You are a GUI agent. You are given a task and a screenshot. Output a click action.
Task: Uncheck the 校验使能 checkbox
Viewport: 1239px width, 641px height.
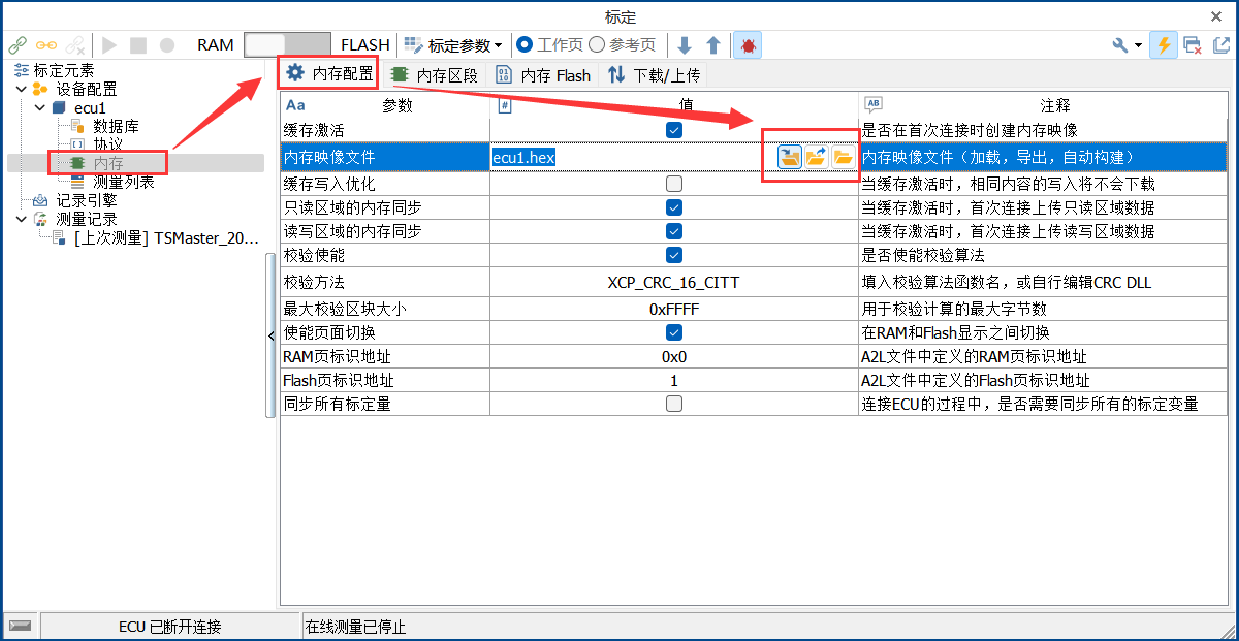674,255
